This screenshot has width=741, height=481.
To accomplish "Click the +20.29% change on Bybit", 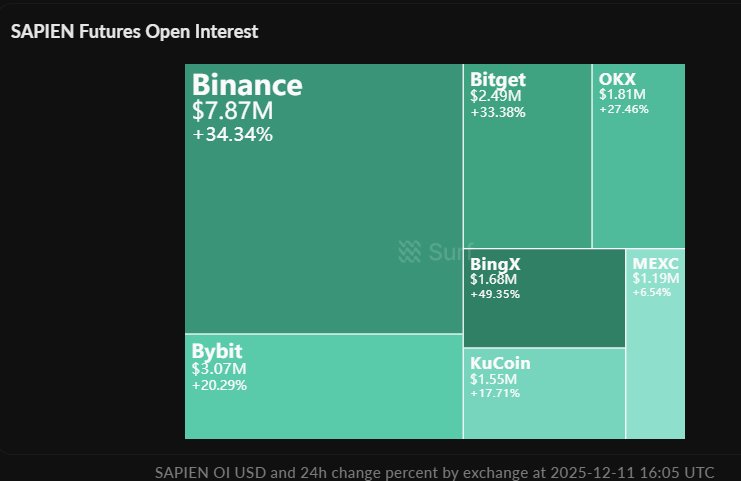I will (x=219, y=385).
